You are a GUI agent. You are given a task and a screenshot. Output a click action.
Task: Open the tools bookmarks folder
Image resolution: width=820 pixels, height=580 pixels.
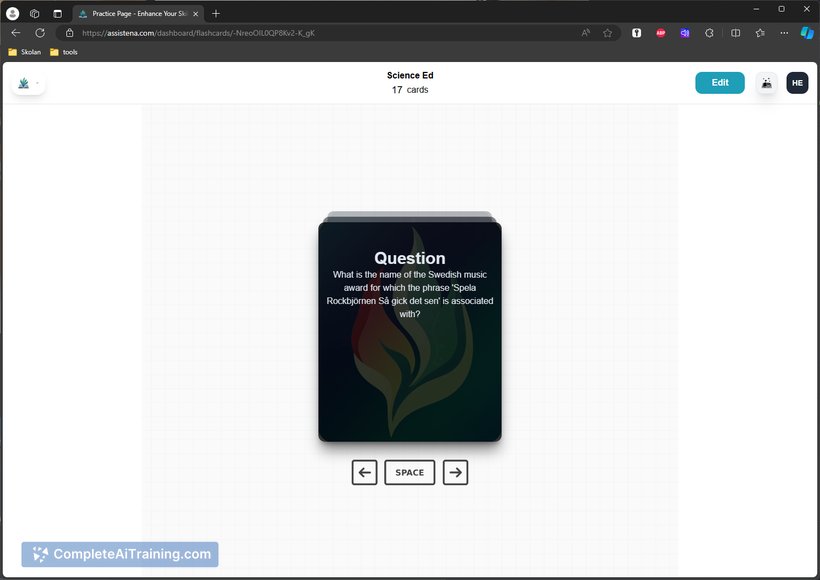point(64,52)
